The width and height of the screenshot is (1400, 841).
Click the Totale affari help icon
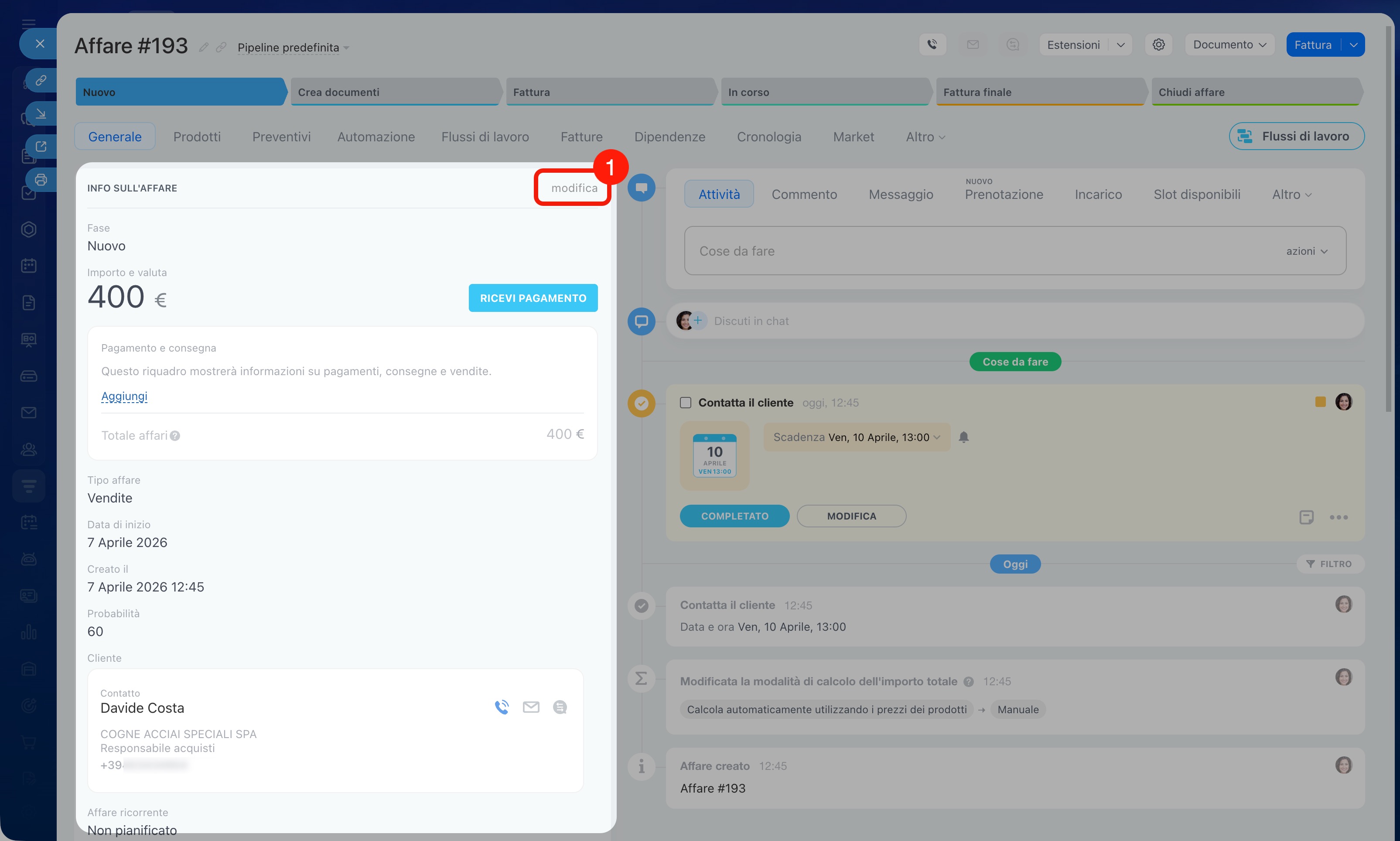[175, 436]
